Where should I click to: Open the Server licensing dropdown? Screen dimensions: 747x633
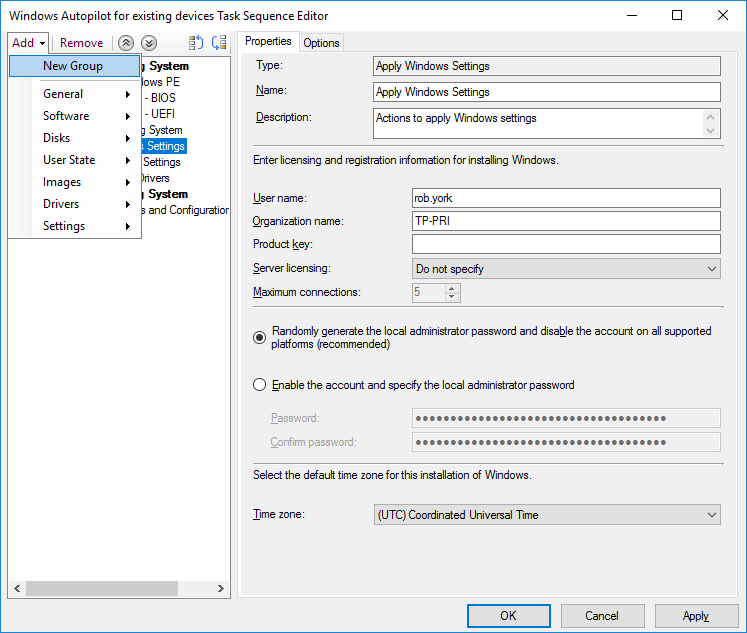566,269
